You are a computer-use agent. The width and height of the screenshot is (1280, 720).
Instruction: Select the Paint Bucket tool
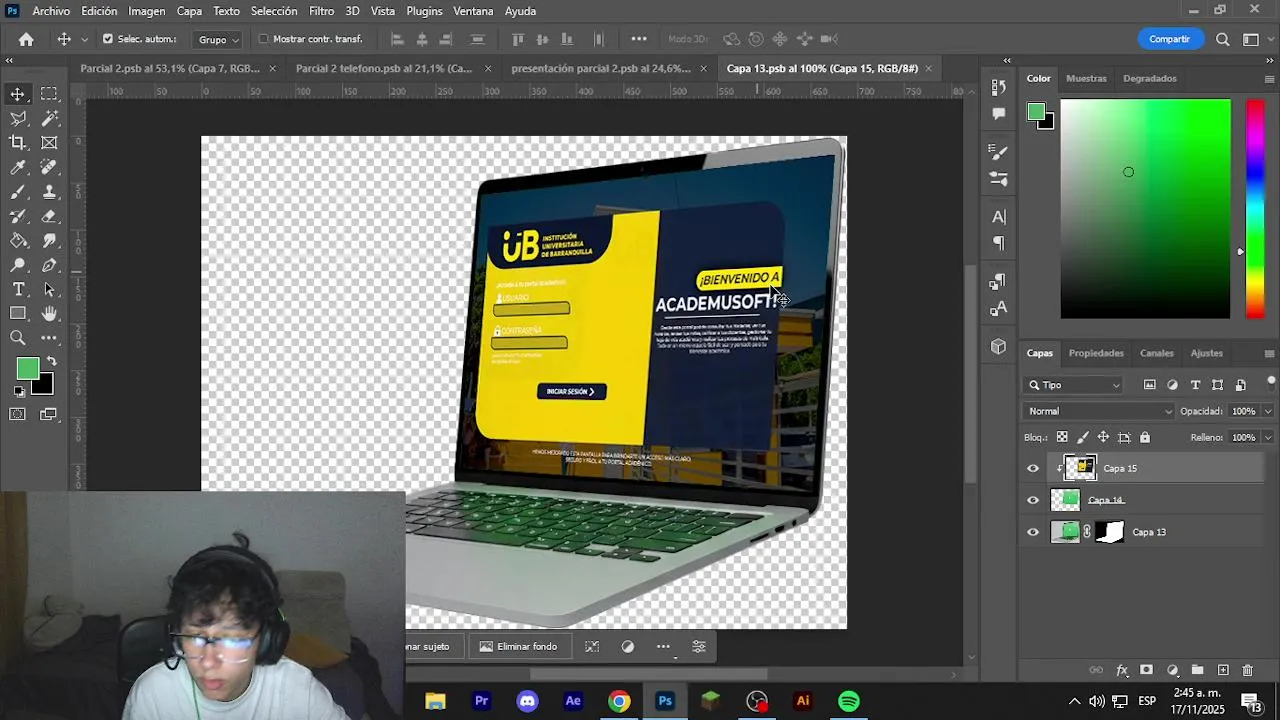(x=18, y=241)
